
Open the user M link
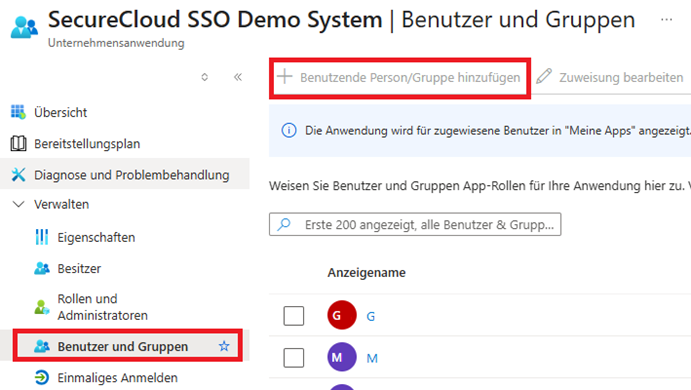(x=372, y=358)
